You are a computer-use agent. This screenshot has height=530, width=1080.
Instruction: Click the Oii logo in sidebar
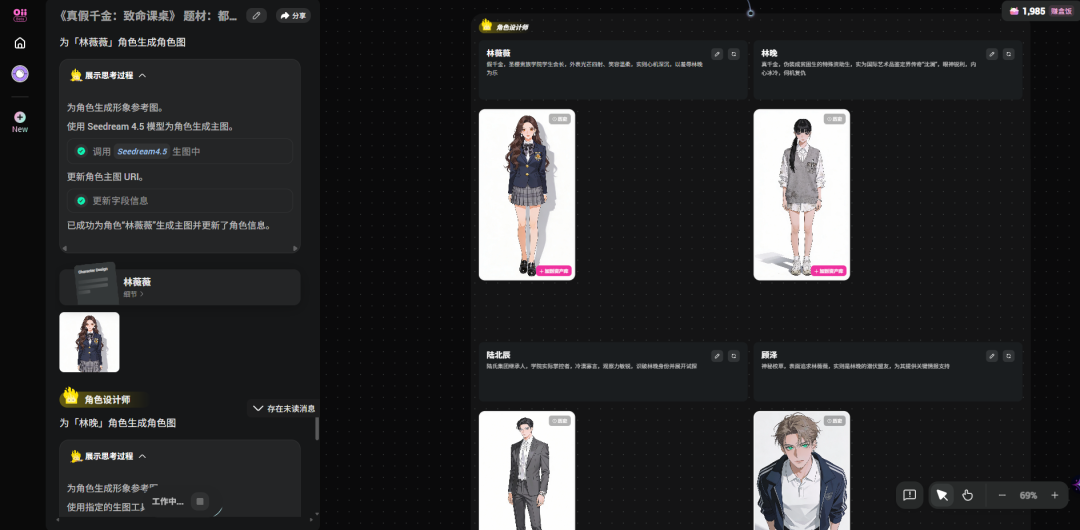click(x=20, y=14)
